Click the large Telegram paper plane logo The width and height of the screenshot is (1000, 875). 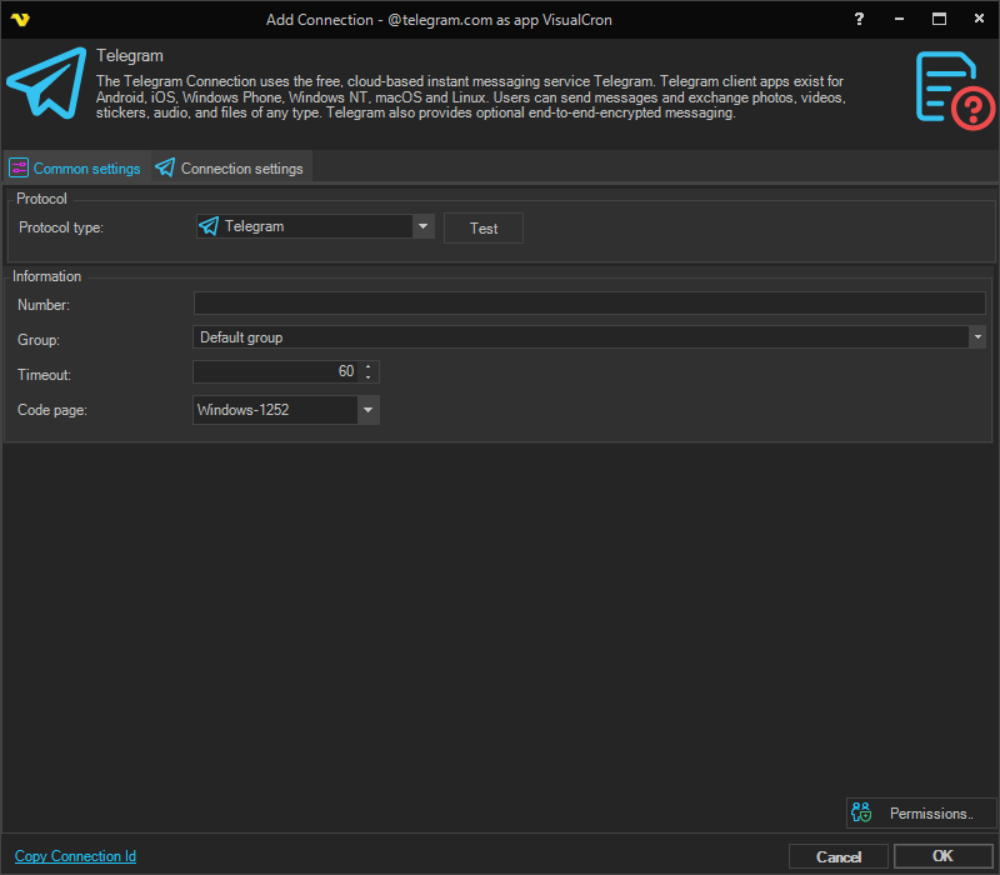[x=46, y=88]
